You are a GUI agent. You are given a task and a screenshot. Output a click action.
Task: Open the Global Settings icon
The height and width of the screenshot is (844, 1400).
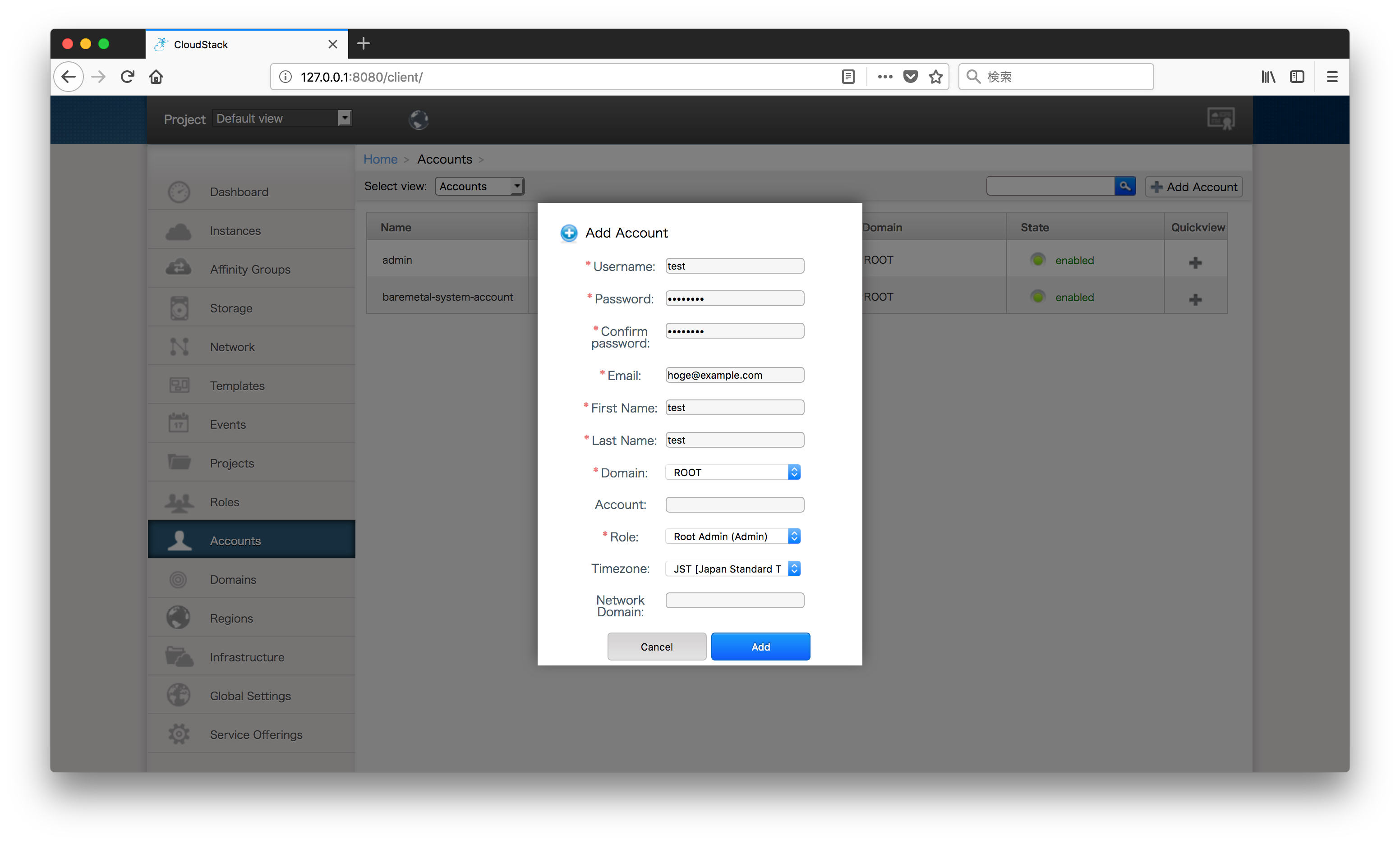coord(179,695)
